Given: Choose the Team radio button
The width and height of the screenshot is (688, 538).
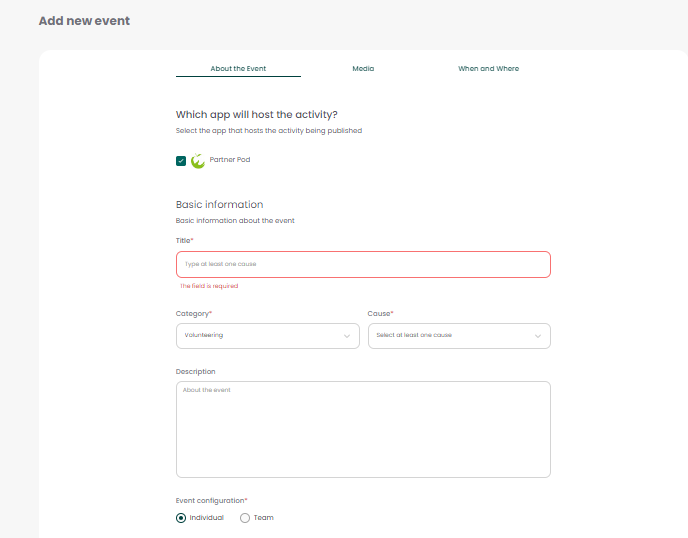Looking at the screenshot, I should click(x=245, y=518).
